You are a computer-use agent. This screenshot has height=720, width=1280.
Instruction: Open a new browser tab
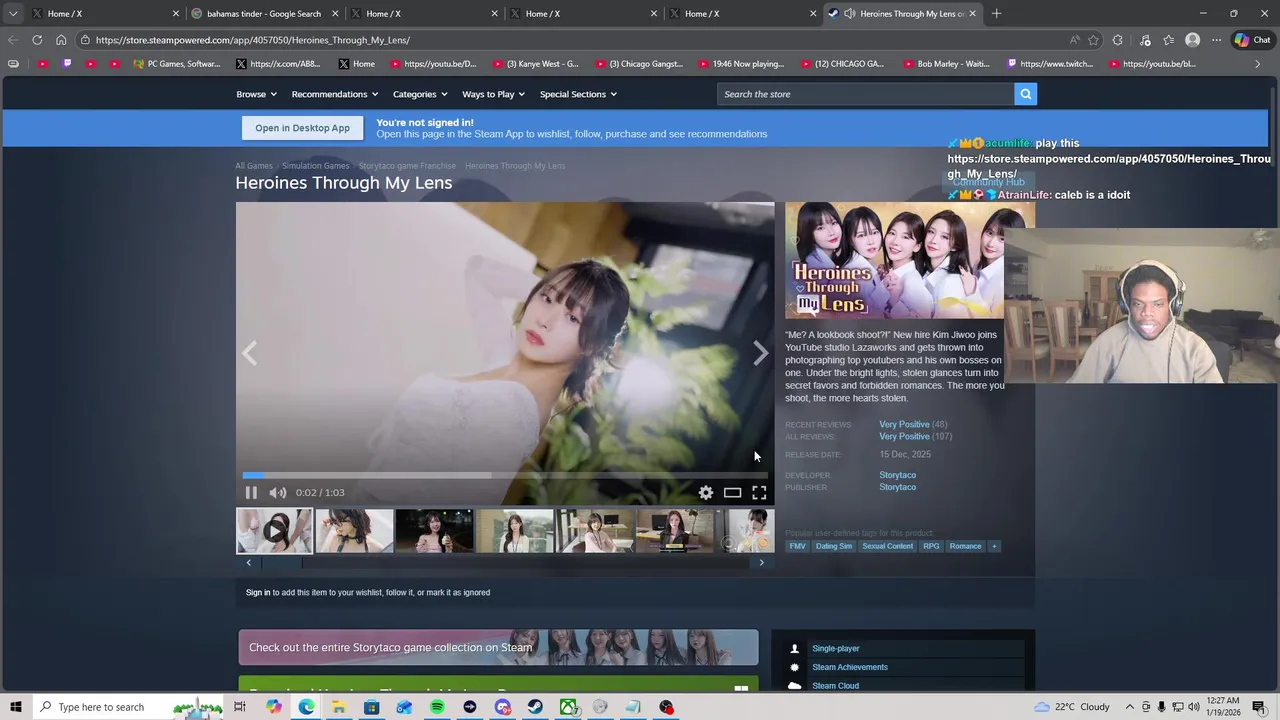(x=996, y=14)
